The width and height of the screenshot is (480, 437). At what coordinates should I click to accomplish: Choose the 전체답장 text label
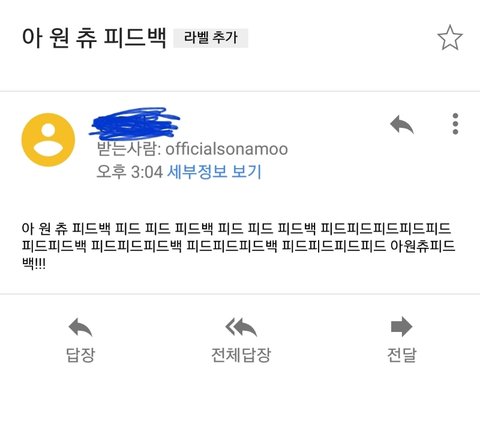[241, 355]
